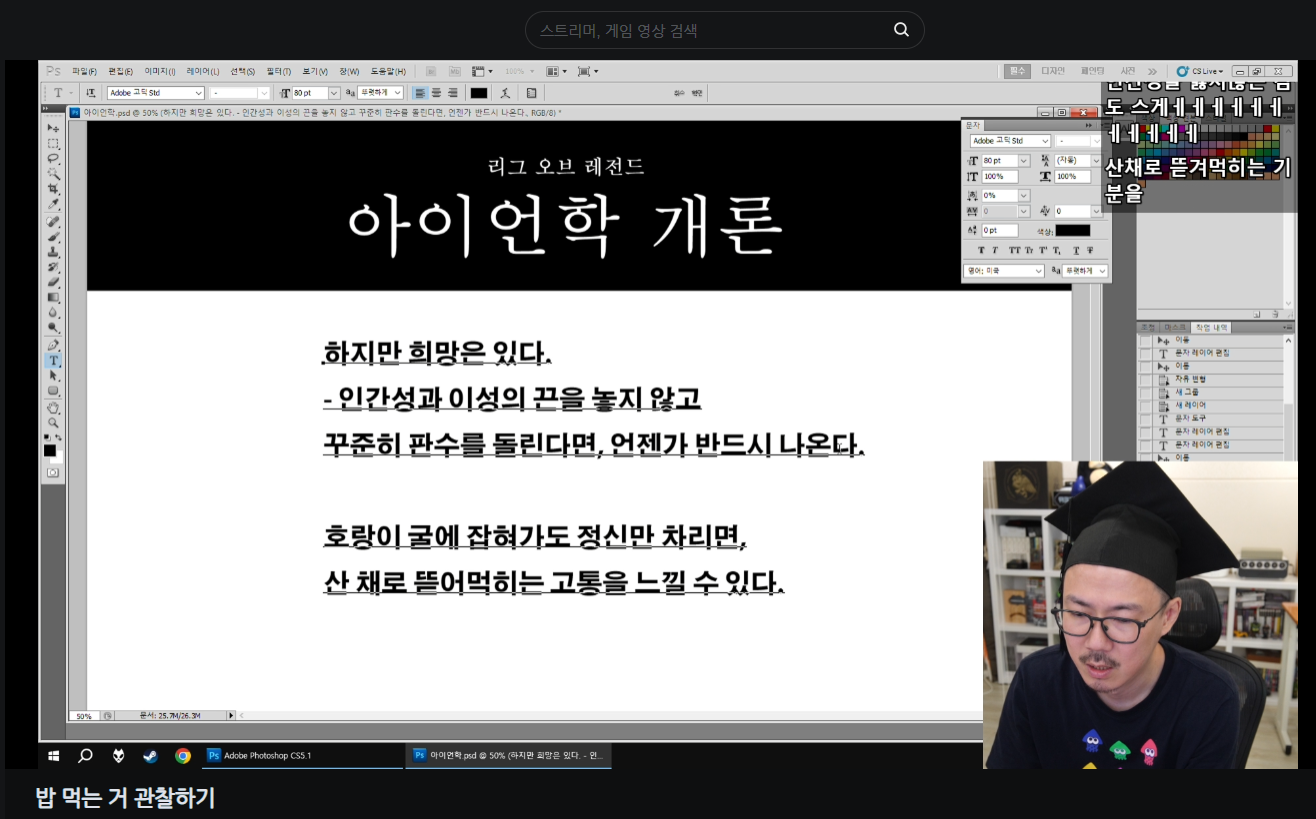Image resolution: width=1316 pixels, height=819 pixels.
Task: Left-align text in options bar
Action: click(420, 92)
